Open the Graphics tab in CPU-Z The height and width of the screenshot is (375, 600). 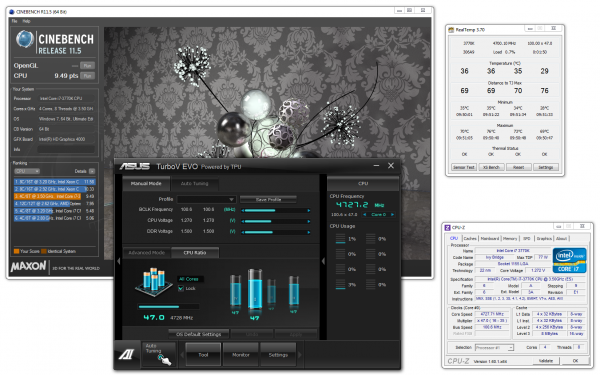pos(544,238)
